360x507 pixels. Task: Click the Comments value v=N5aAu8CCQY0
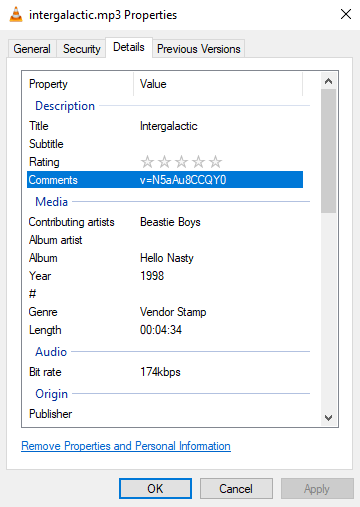tap(183, 180)
